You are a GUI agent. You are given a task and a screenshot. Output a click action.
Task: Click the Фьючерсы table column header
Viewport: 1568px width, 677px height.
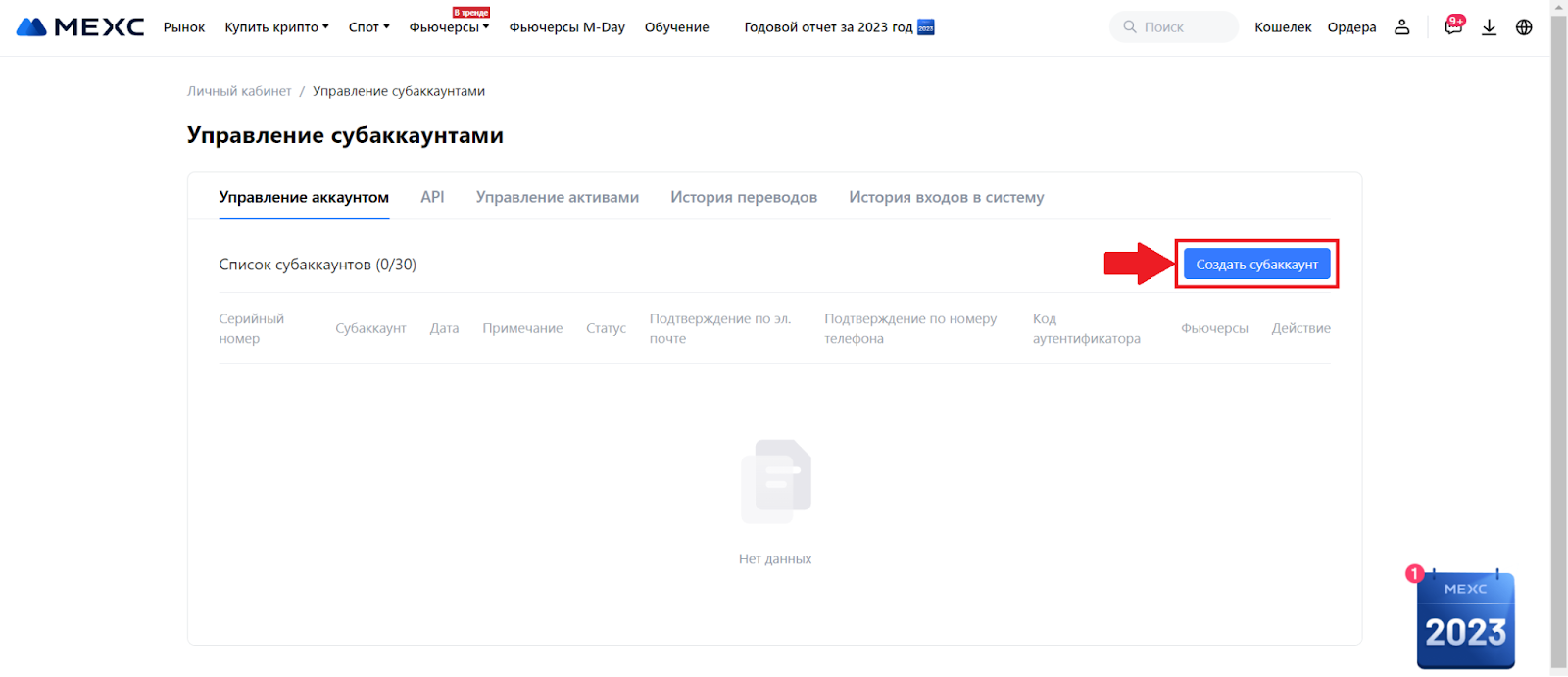point(1214,328)
